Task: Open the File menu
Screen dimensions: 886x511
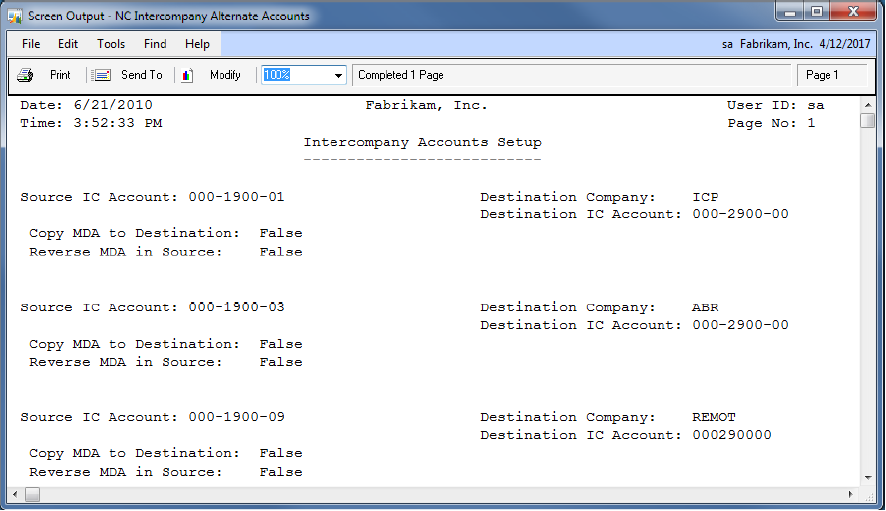Action: tap(31, 44)
